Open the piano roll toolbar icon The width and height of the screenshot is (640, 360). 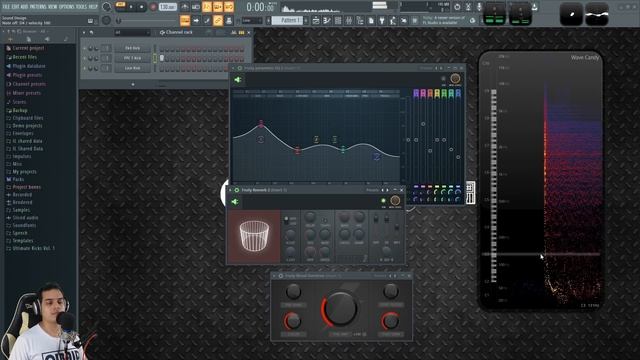pos(327,20)
